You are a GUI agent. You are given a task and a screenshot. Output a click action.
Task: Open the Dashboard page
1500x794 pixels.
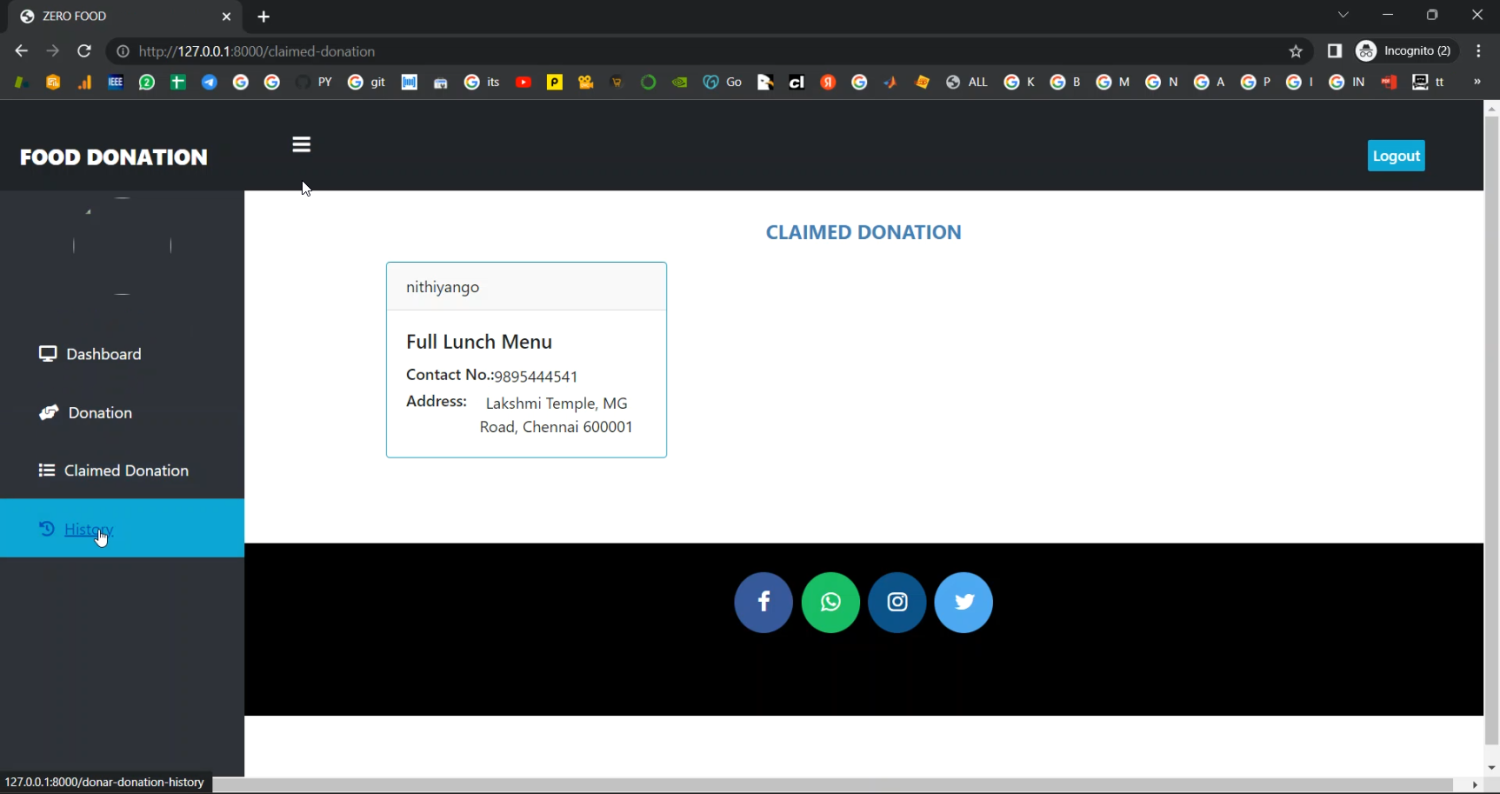coord(104,354)
